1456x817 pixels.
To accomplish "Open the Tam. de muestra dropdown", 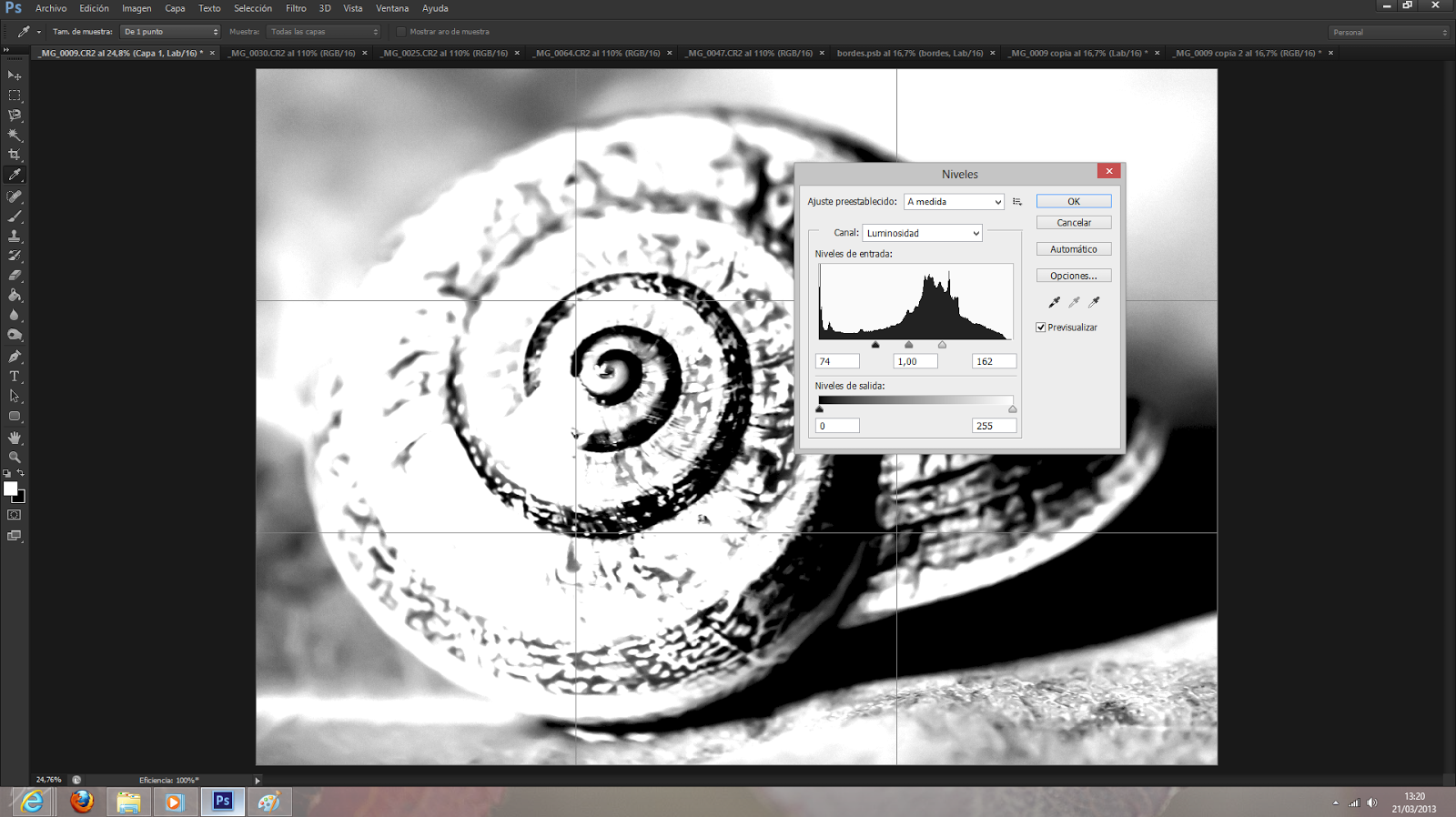I will (170, 32).
